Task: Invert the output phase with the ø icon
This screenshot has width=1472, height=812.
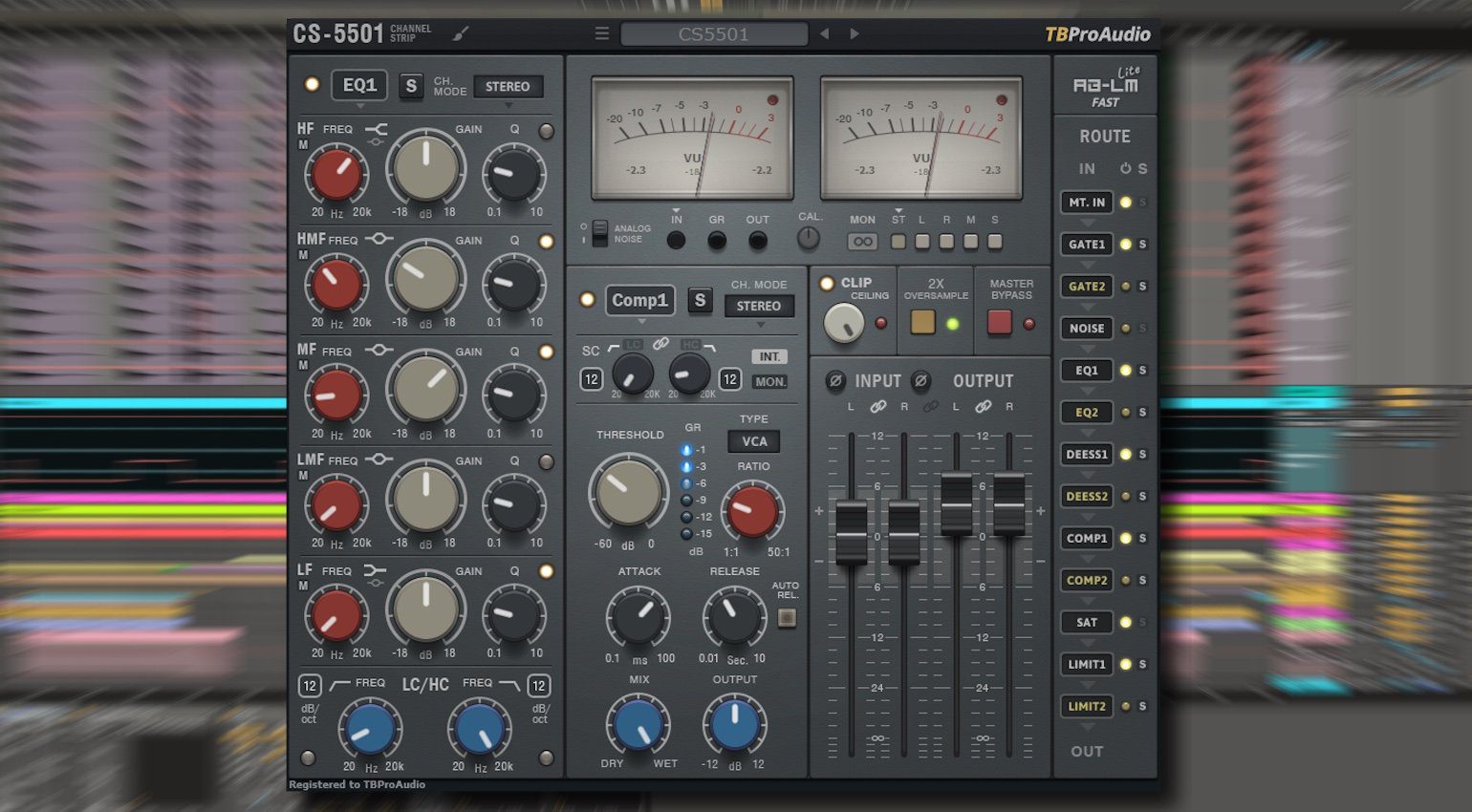Action: coord(920,381)
